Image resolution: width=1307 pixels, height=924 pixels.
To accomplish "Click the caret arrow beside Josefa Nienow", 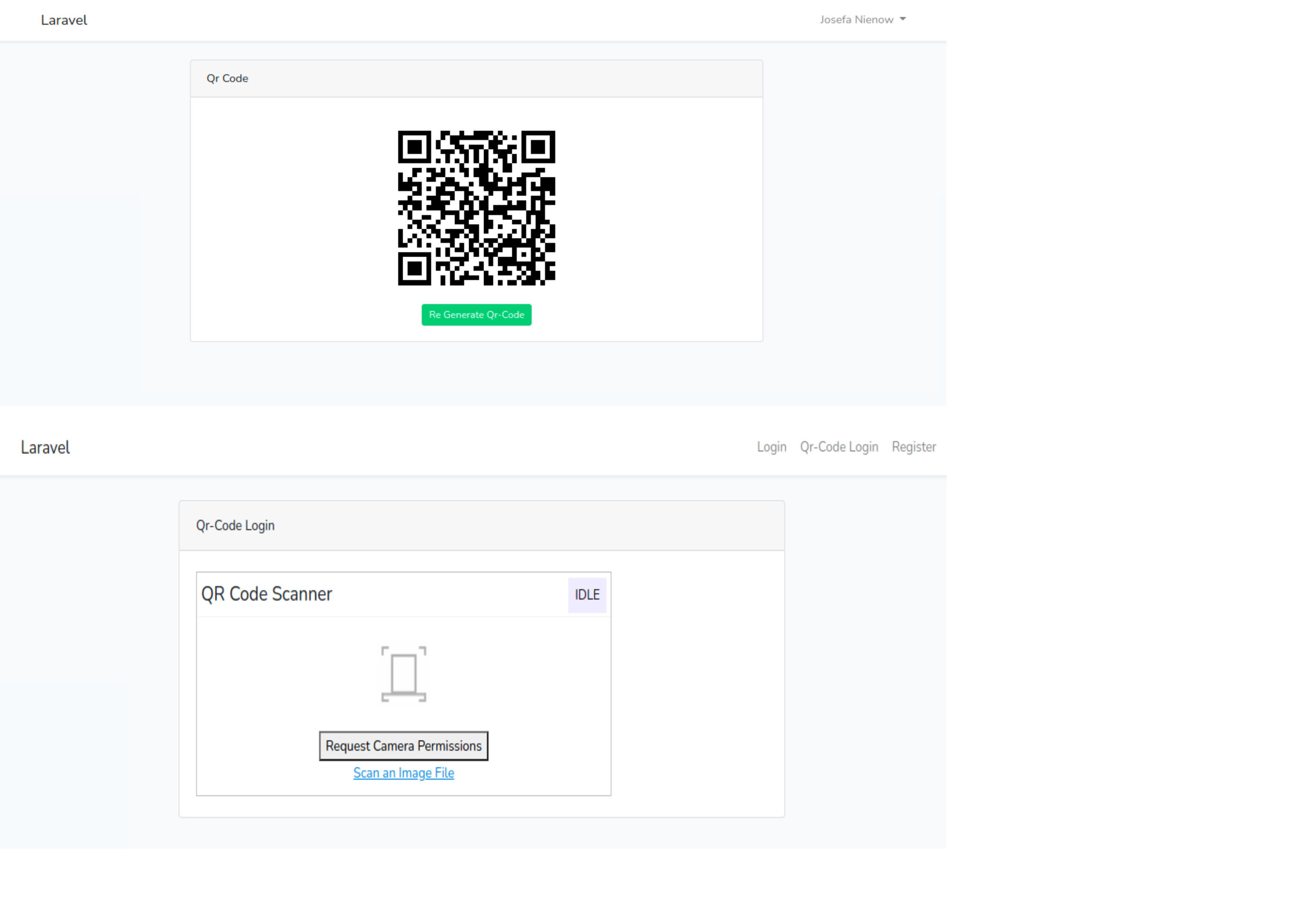I will pyautogui.click(x=903, y=19).
